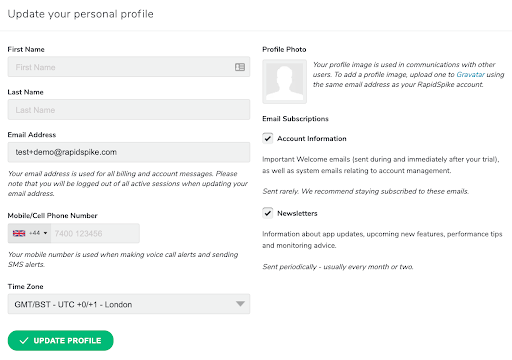The image size is (512, 360).
Task: Toggle the Account Information checkbox
Action: click(268, 138)
